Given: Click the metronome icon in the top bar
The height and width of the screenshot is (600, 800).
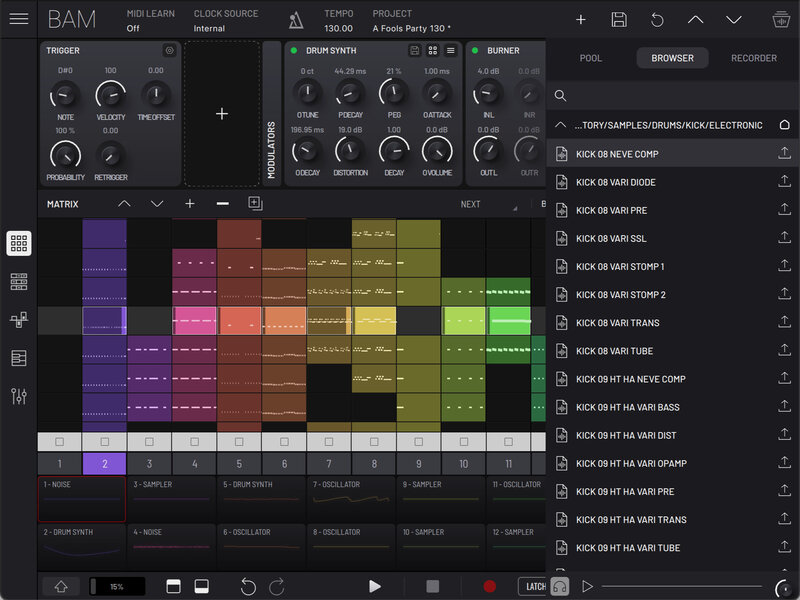Looking at the screenshot, I should tap(294, 19).
